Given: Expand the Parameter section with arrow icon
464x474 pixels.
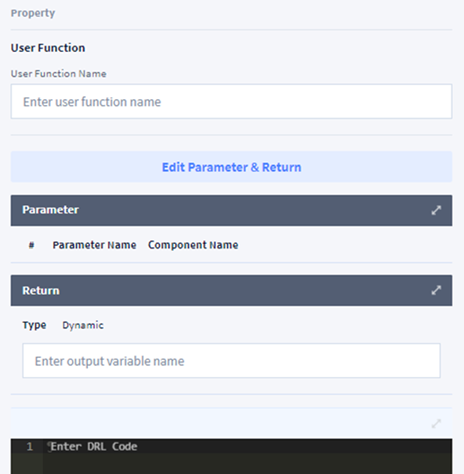Looking at the screenshot, I should tap(436, 210).
